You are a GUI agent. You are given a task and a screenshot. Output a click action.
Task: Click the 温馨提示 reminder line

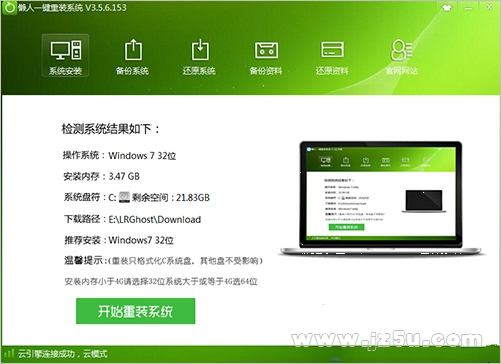pyautogui.click(x=163, y=260)
